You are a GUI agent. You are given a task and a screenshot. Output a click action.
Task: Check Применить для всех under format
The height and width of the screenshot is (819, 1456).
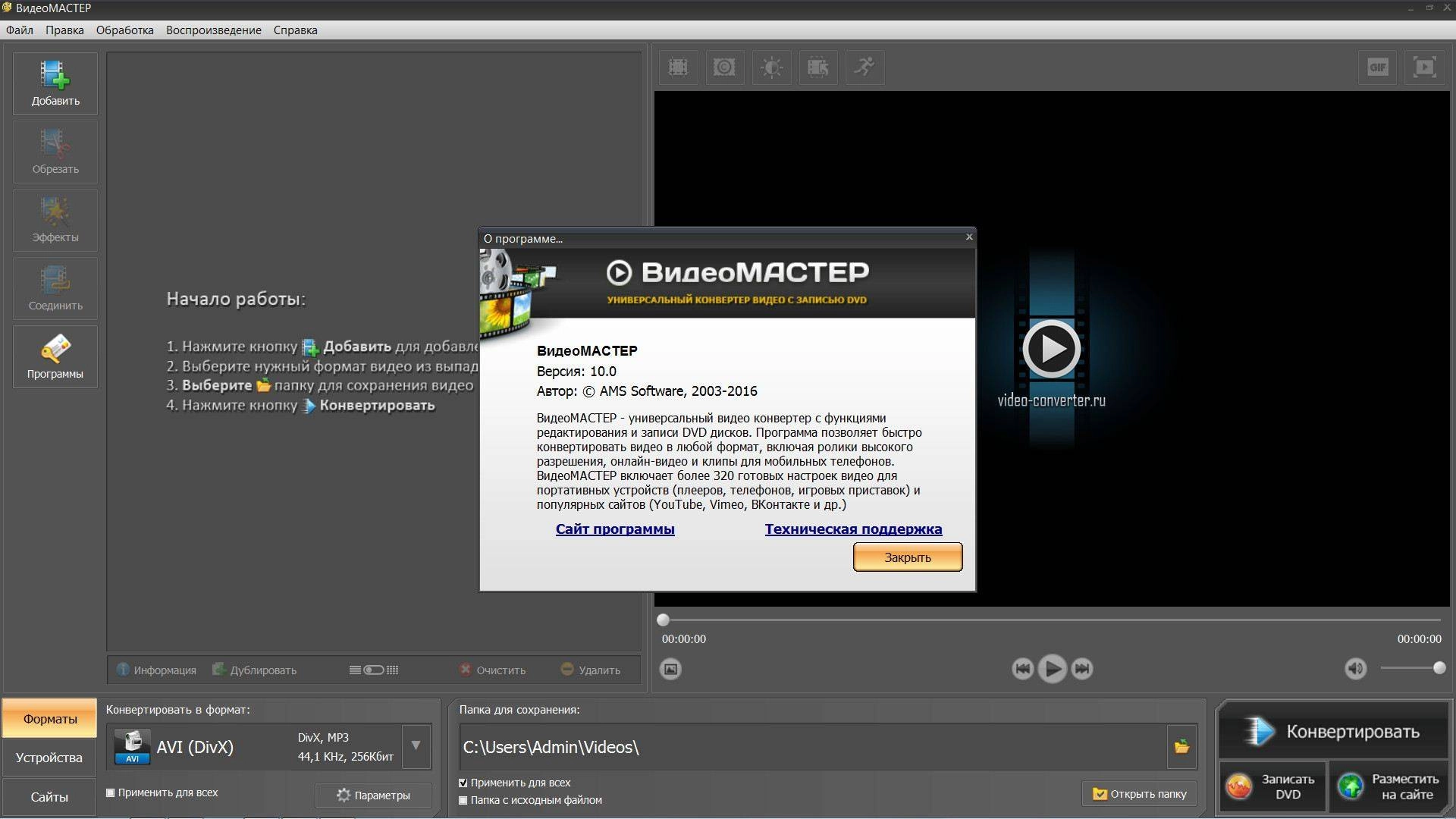[x=111, y=792]
